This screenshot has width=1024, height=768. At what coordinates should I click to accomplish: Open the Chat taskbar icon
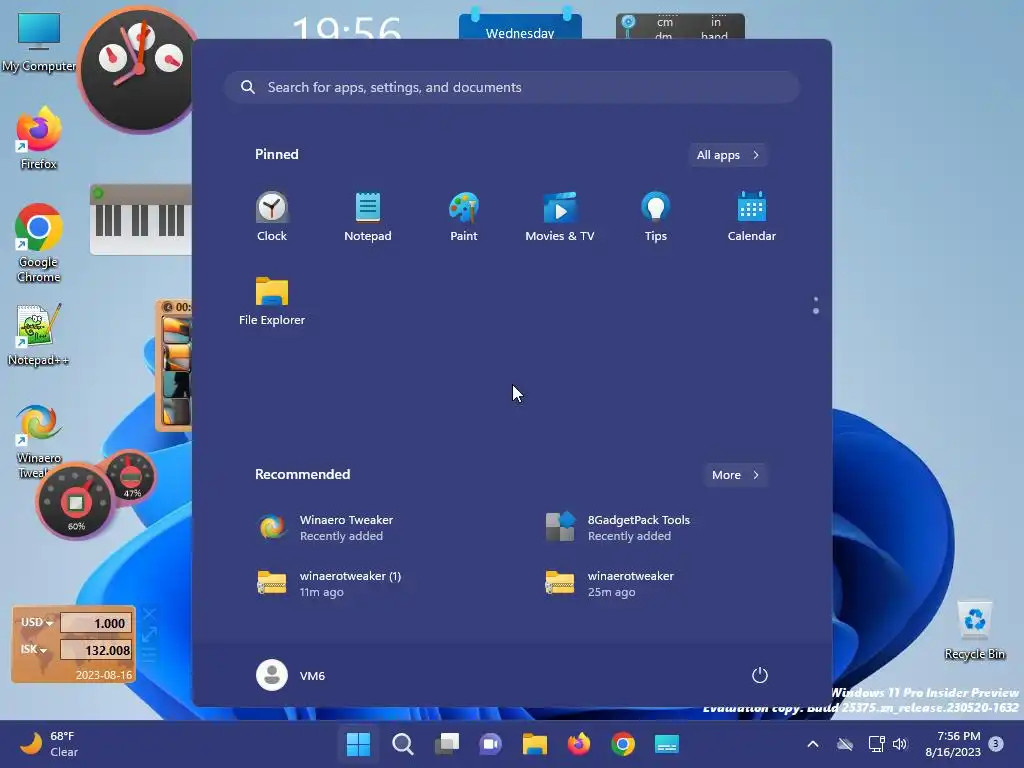pyautogui.click(x=490, y=744)
